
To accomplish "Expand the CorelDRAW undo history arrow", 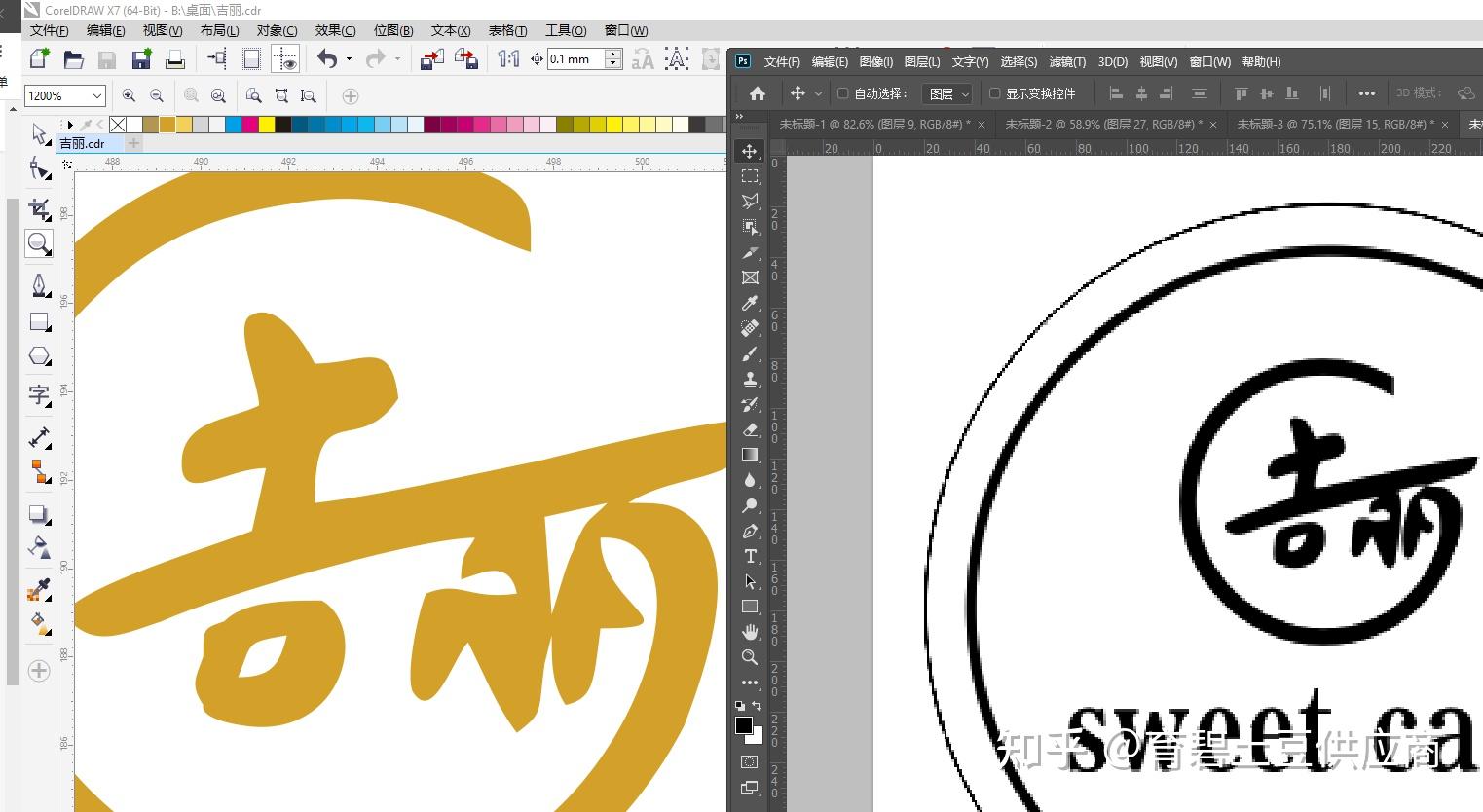I will pyautogui.click(x=349, y=59).
